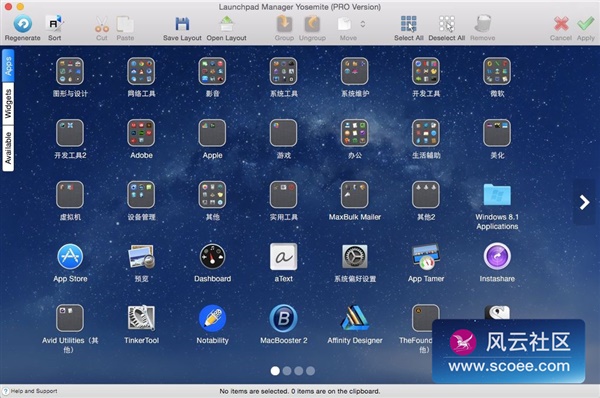
Task: Select the third page indicator dot
Action: click(x=299, y=370)
